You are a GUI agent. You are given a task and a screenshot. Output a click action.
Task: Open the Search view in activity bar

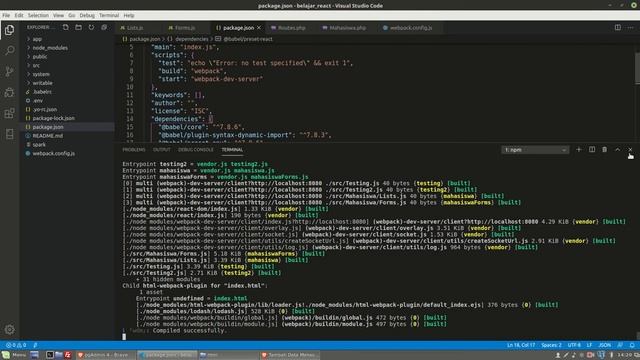point(9,51)
